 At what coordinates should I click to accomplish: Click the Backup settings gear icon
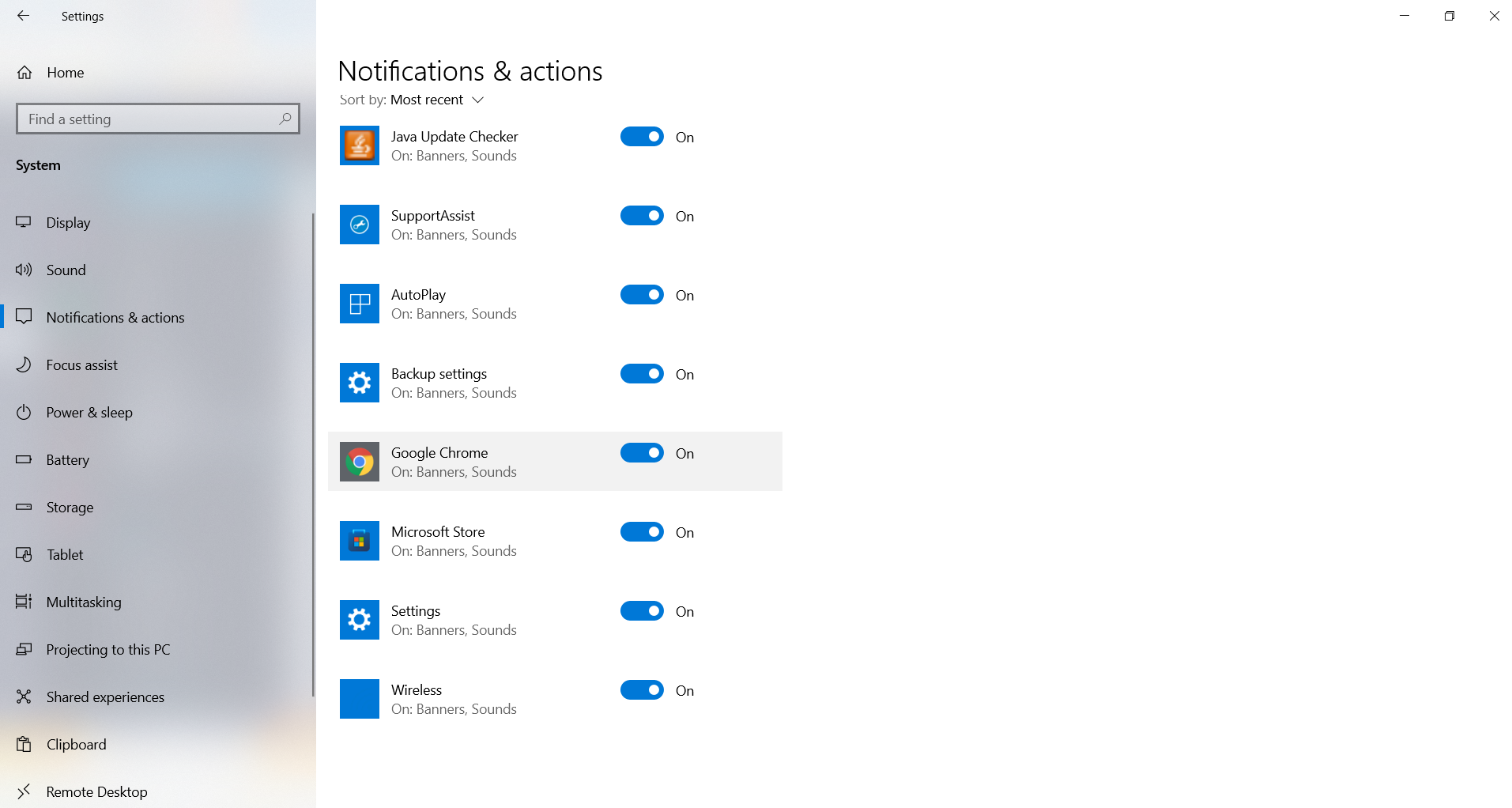360,383
